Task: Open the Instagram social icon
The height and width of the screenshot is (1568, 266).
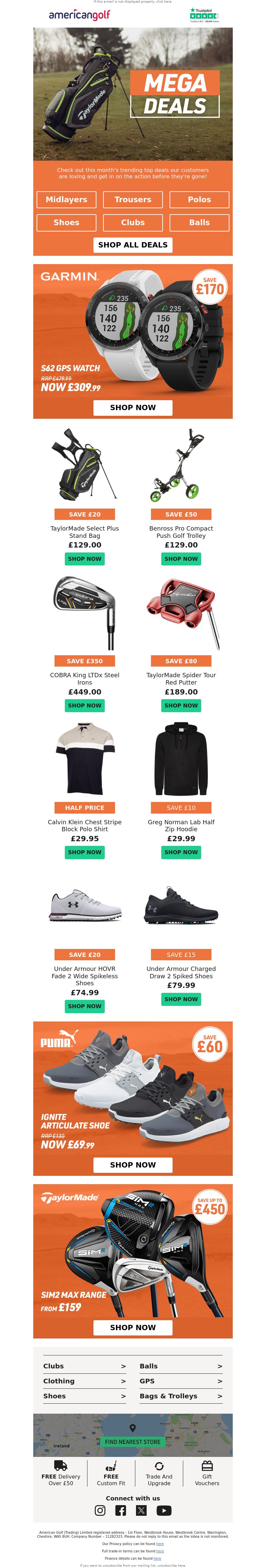Action: click(x=100, y=1511)
